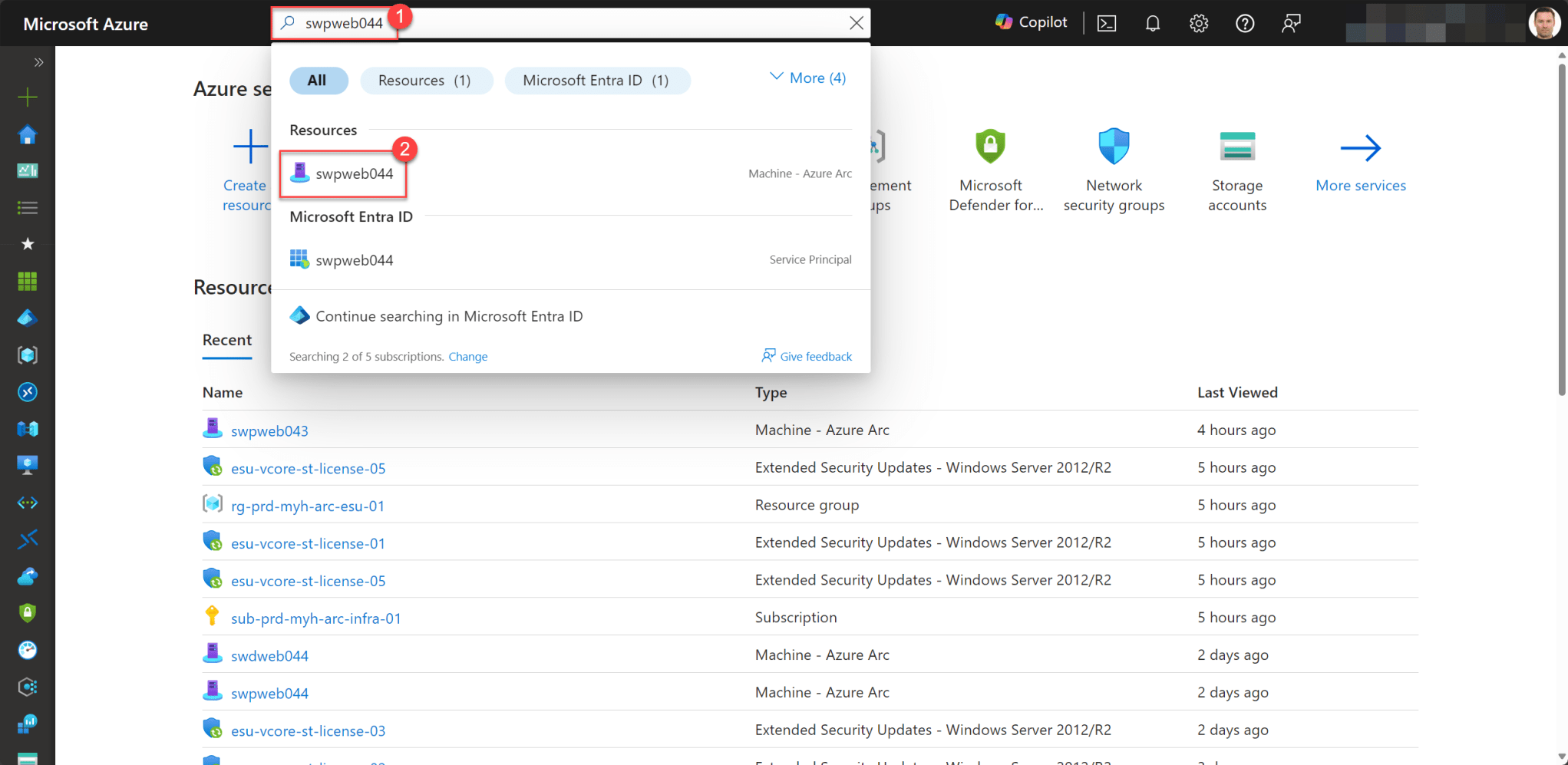Screen dimensions: 1568x765
Task: Click the Create a resource plus icon
Action: (27, 97)
